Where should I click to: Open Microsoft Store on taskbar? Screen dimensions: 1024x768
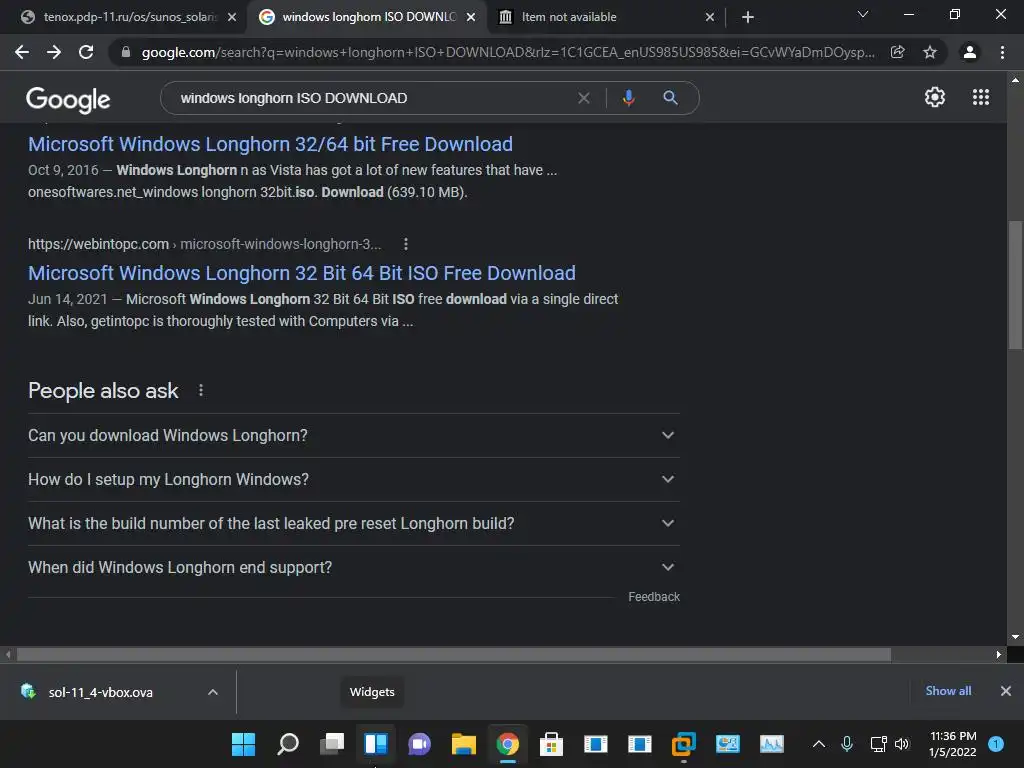point(551,744)
